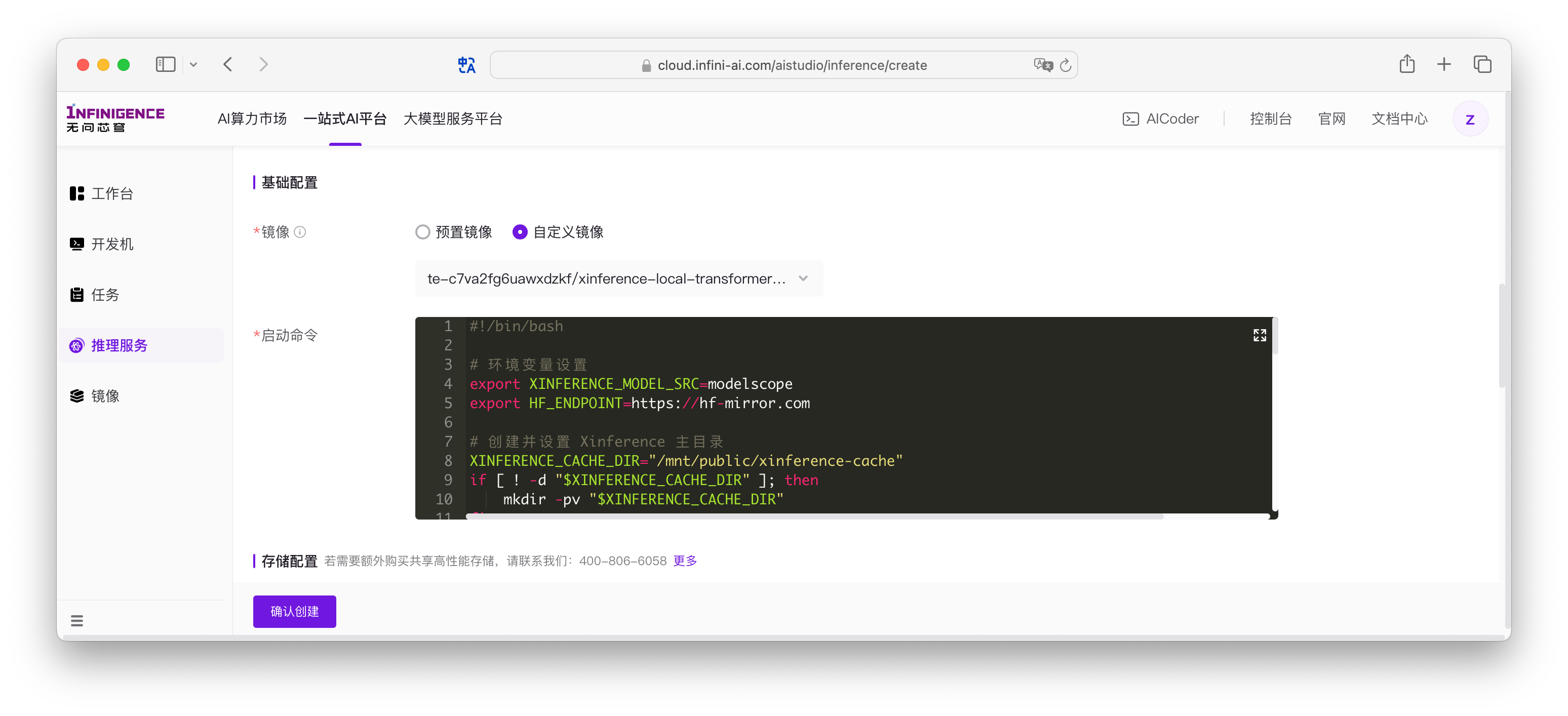Image resolution: width=1568 pixels, height=716 pixels.
Task: Click the 启动命令 field label
Action: [289, 335]
